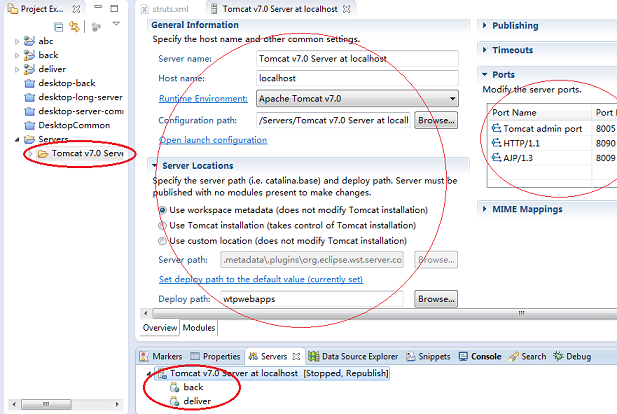Select the desktop-back project folder icon

click(x=30, y=83)
